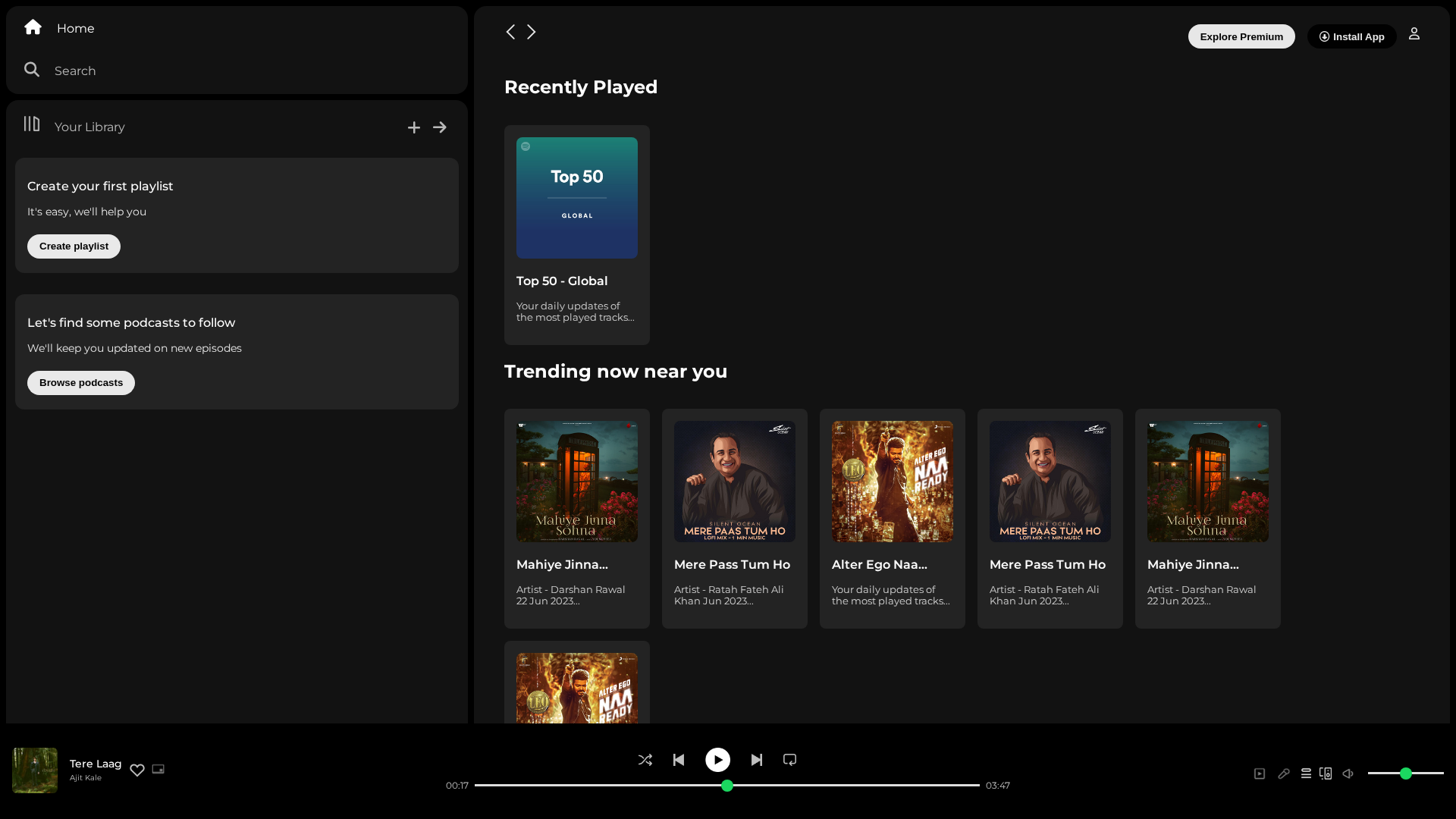1456x819 pixels.
Task: Click Alter Ego Naa... title
Action: (880, 565)
